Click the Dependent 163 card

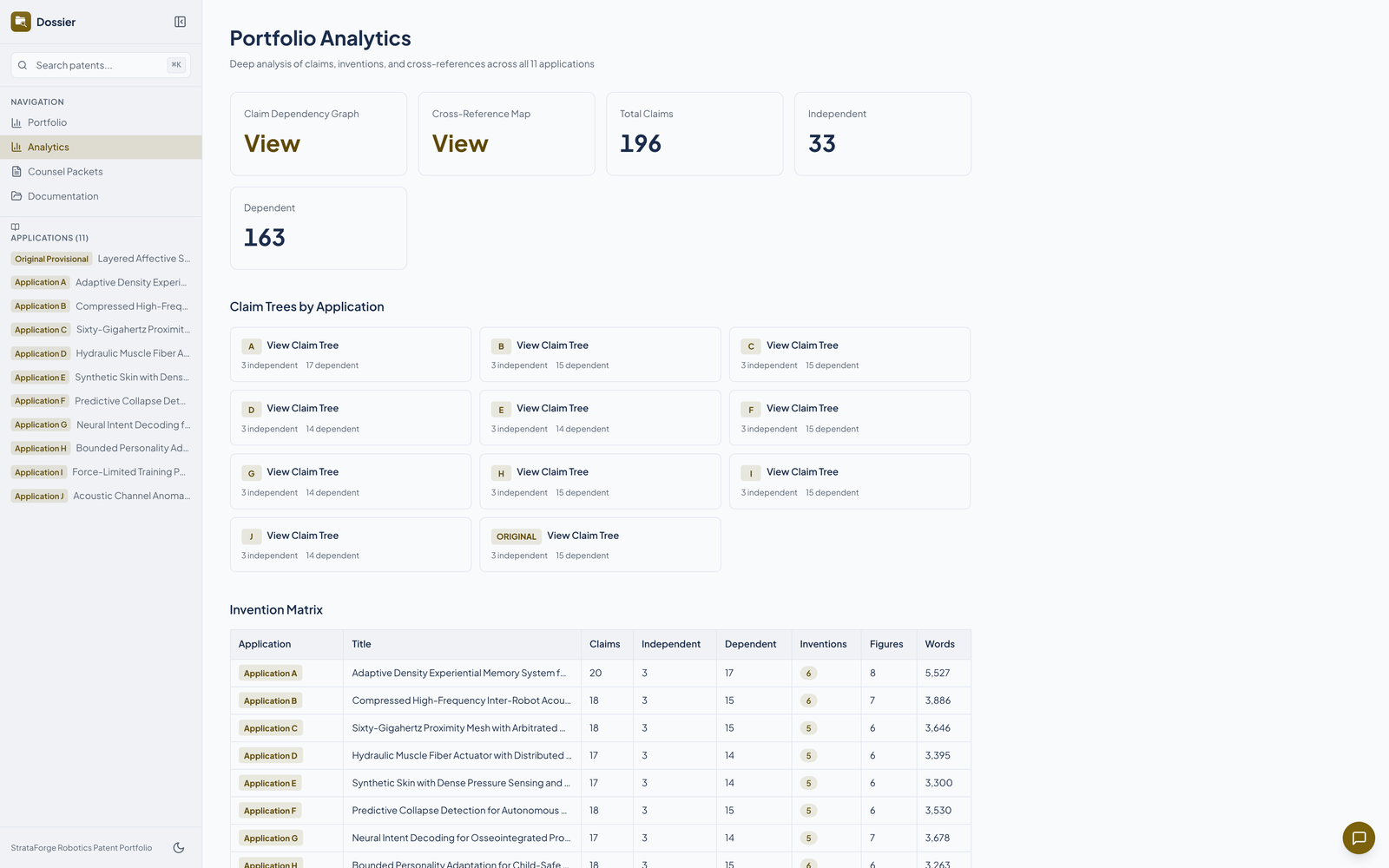[319, 228]
